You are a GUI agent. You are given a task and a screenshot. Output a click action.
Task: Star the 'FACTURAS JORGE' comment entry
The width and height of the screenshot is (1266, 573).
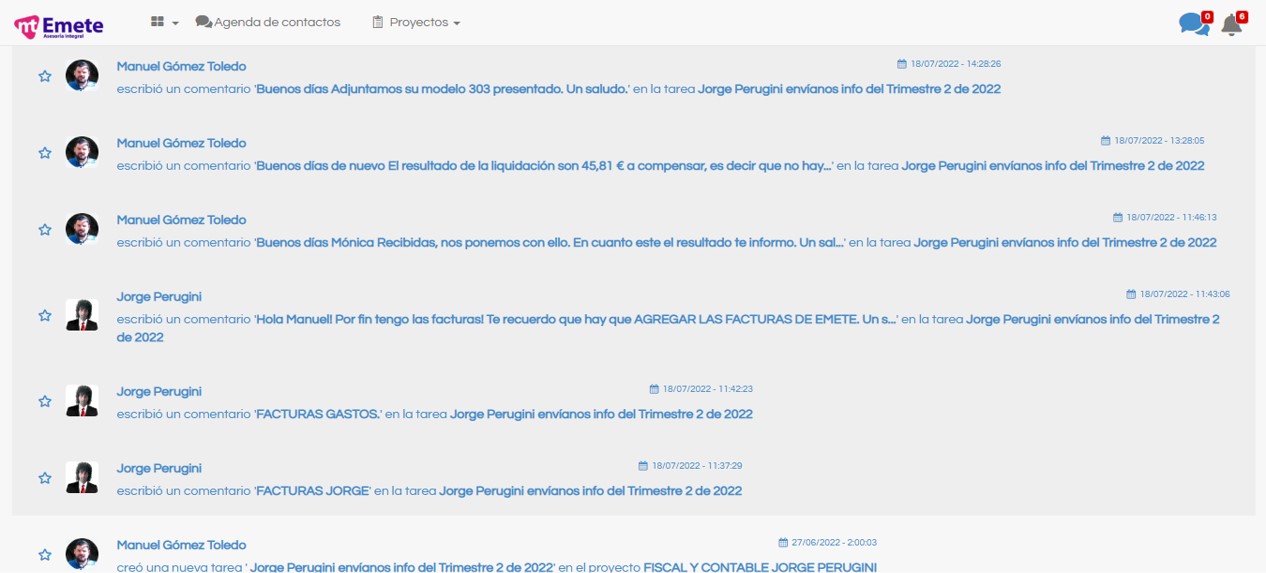pos(45,478)
